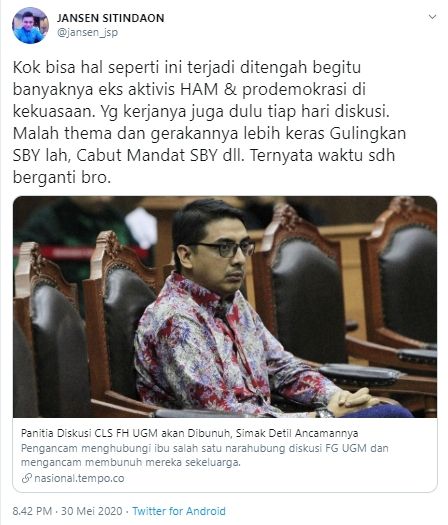Open Jansen Sitindaon's profile avatar

click(30, 25)
